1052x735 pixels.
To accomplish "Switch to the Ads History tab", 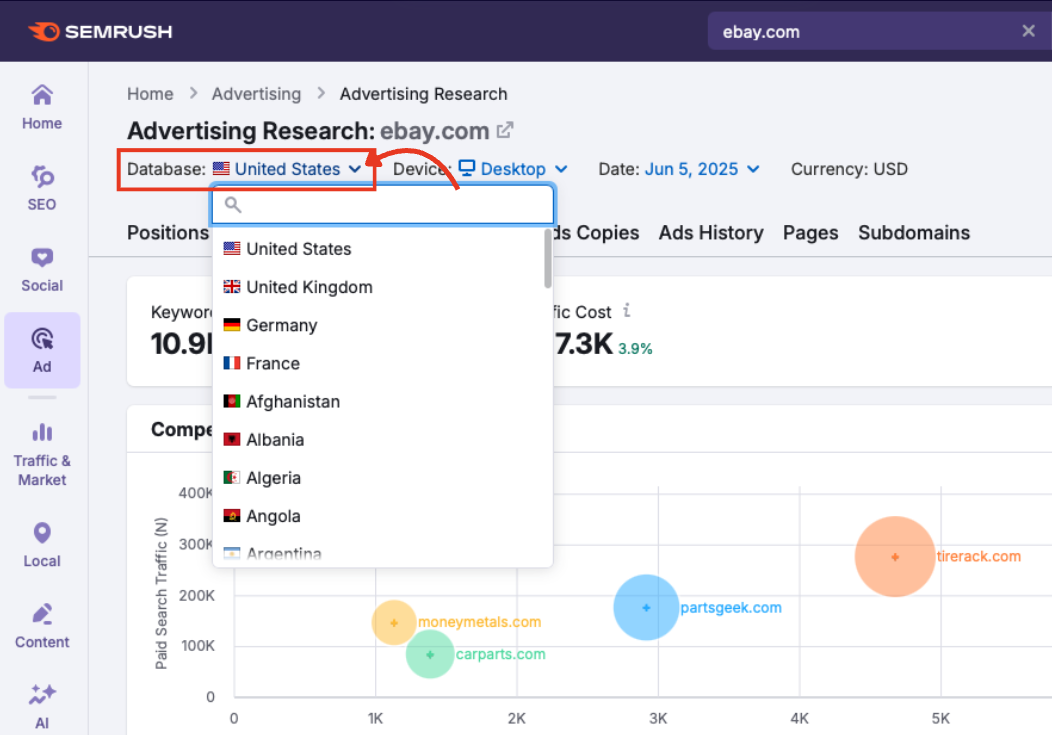I will point(711,232).
